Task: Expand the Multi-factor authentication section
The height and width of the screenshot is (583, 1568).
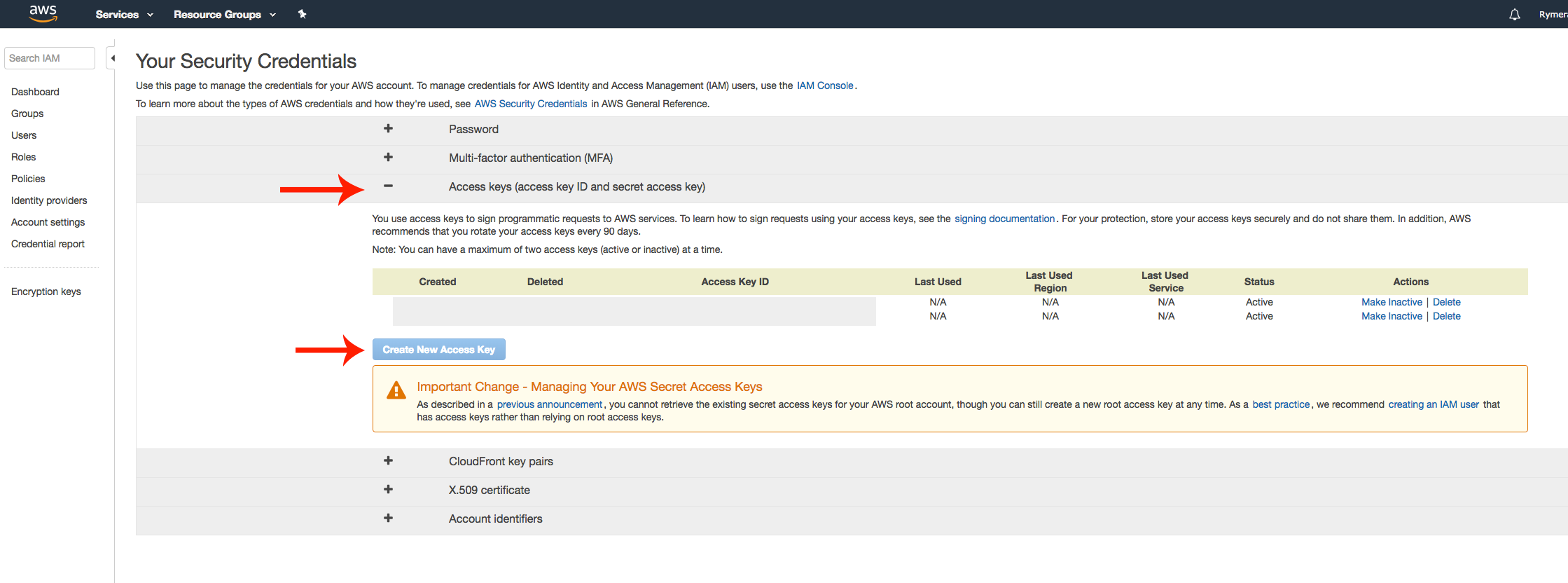Action: click(388, 158)
